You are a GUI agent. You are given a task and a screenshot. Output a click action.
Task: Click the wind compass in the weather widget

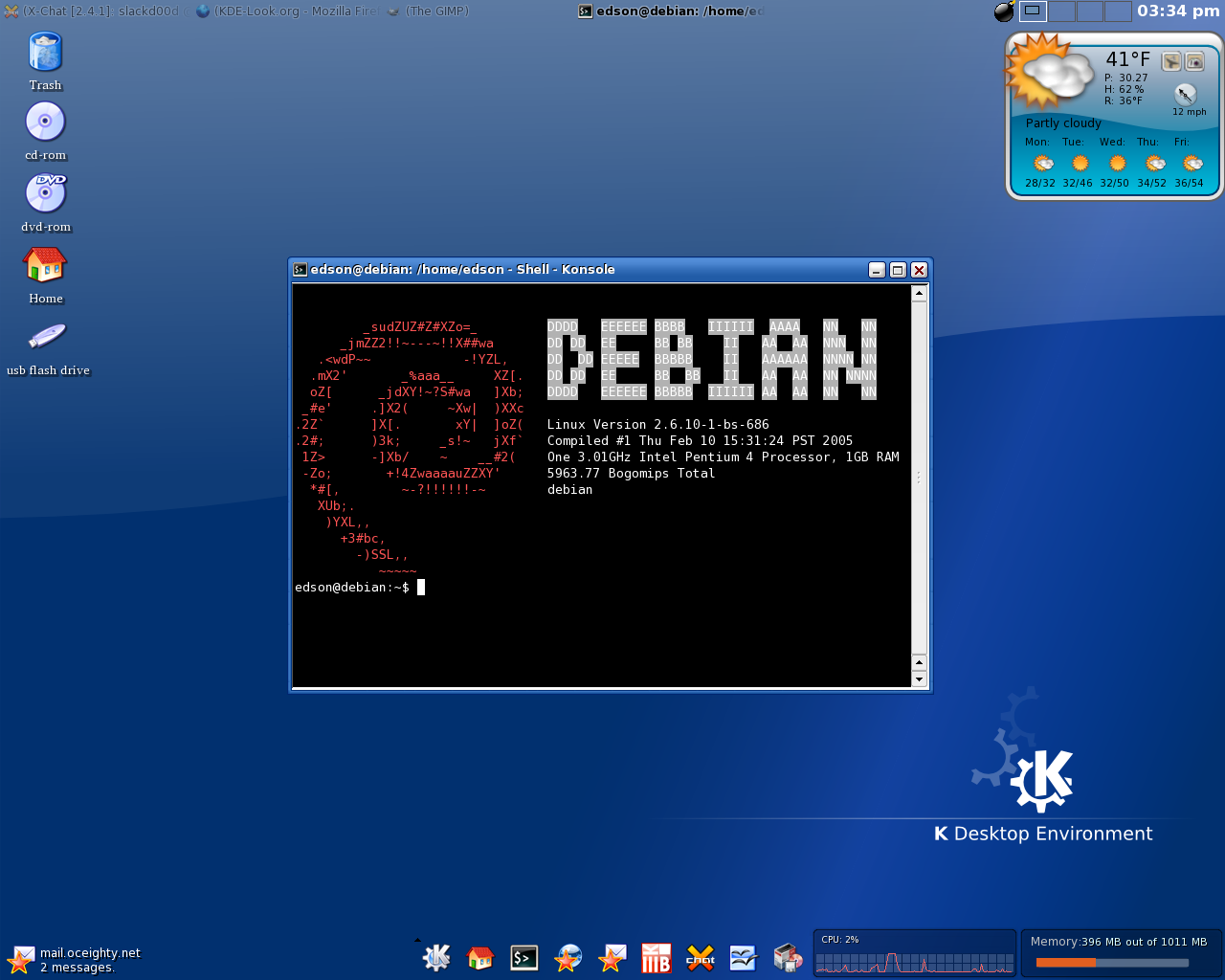[1186, 94]
